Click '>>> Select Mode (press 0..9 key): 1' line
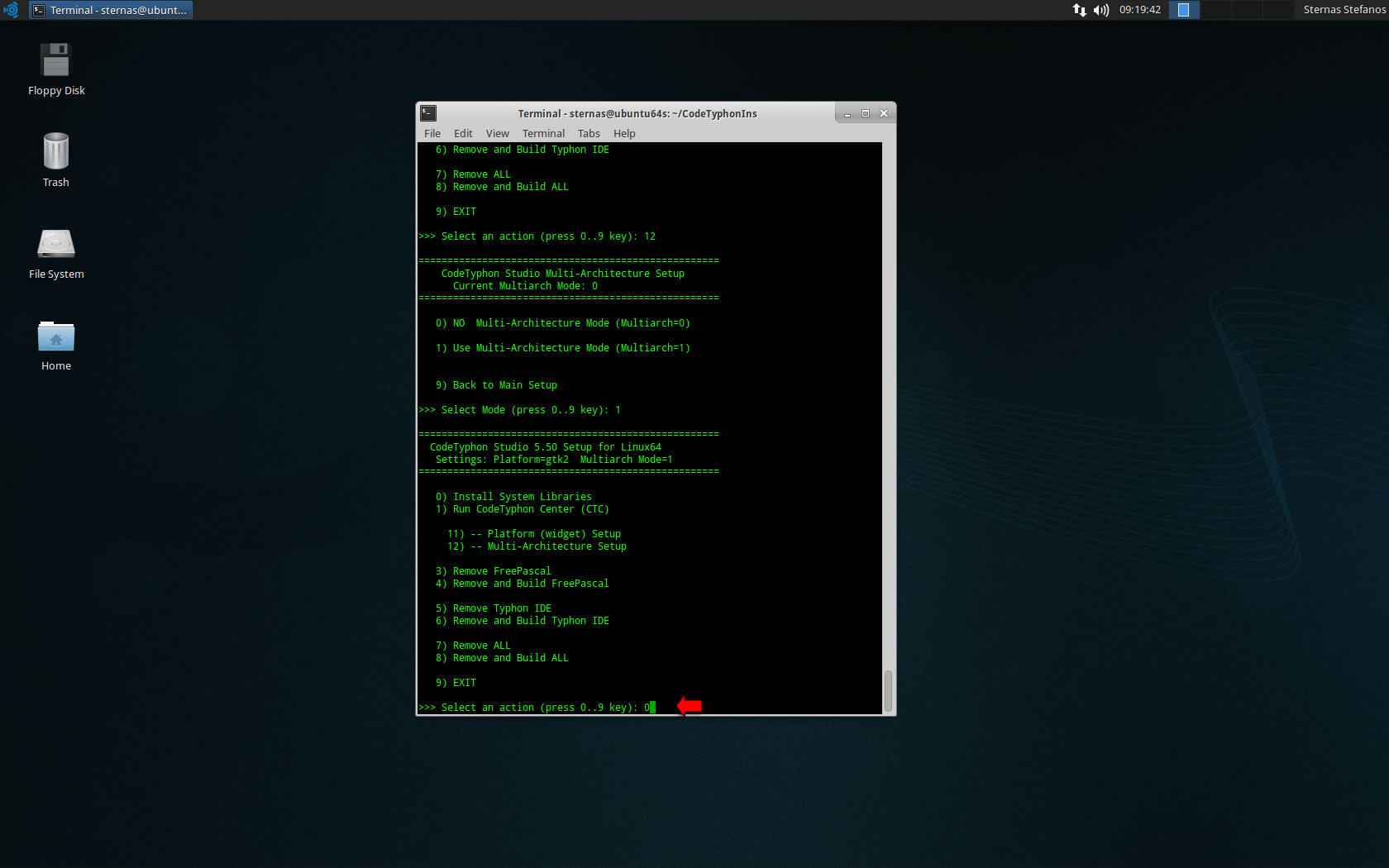Screen dimensions: 1389x868 (x=519, y=410)
